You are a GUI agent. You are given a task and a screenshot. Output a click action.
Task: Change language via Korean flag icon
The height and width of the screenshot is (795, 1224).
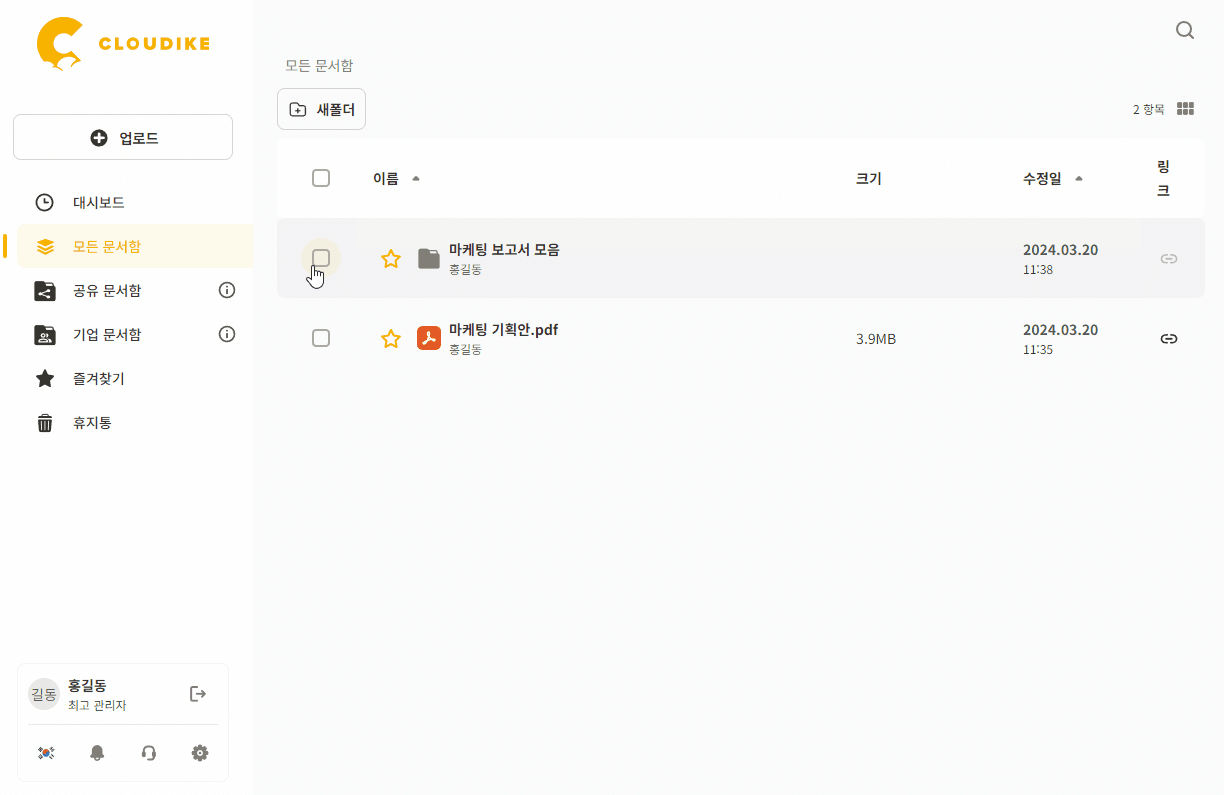point(45,753)
